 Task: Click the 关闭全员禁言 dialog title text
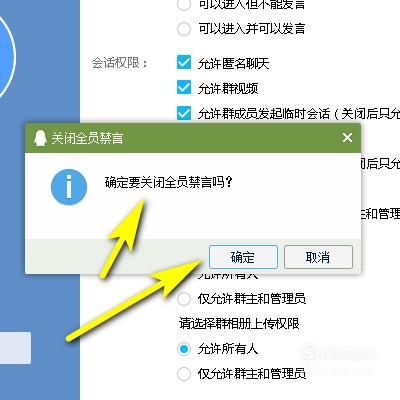pos(87,138)
